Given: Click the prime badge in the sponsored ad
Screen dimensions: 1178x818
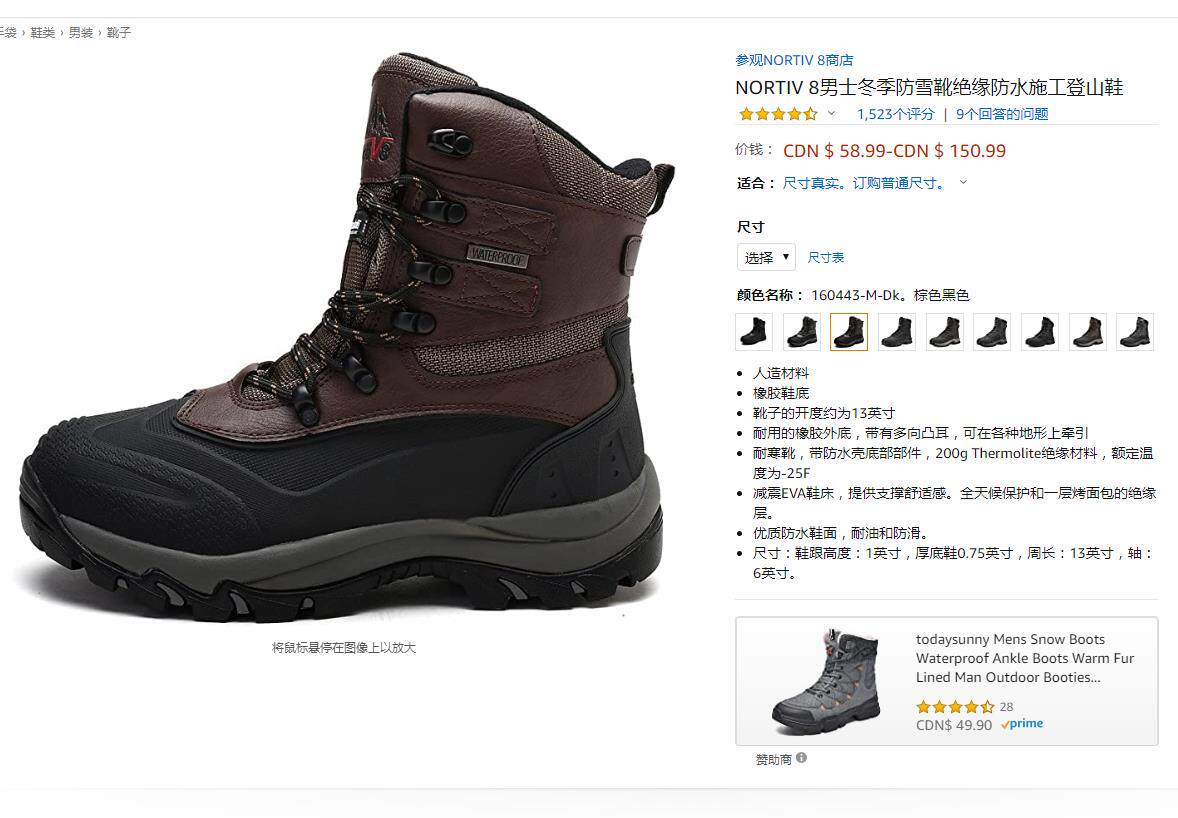Looking at the screenshot, I should 1022,724.
